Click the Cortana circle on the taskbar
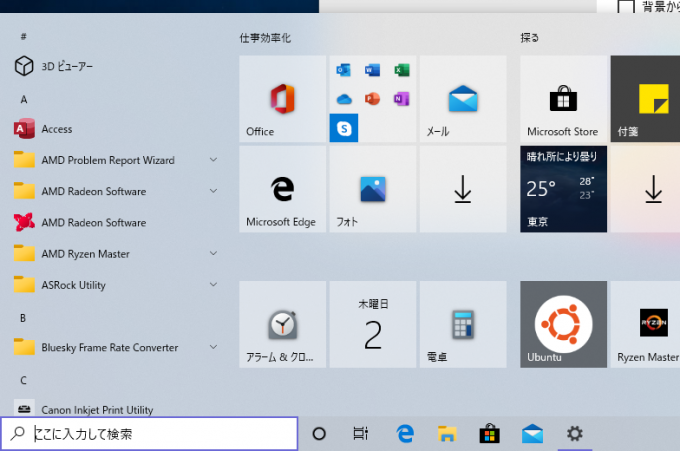Image resolution: width=680 pixels, height=451 pixels. (319, 433)
